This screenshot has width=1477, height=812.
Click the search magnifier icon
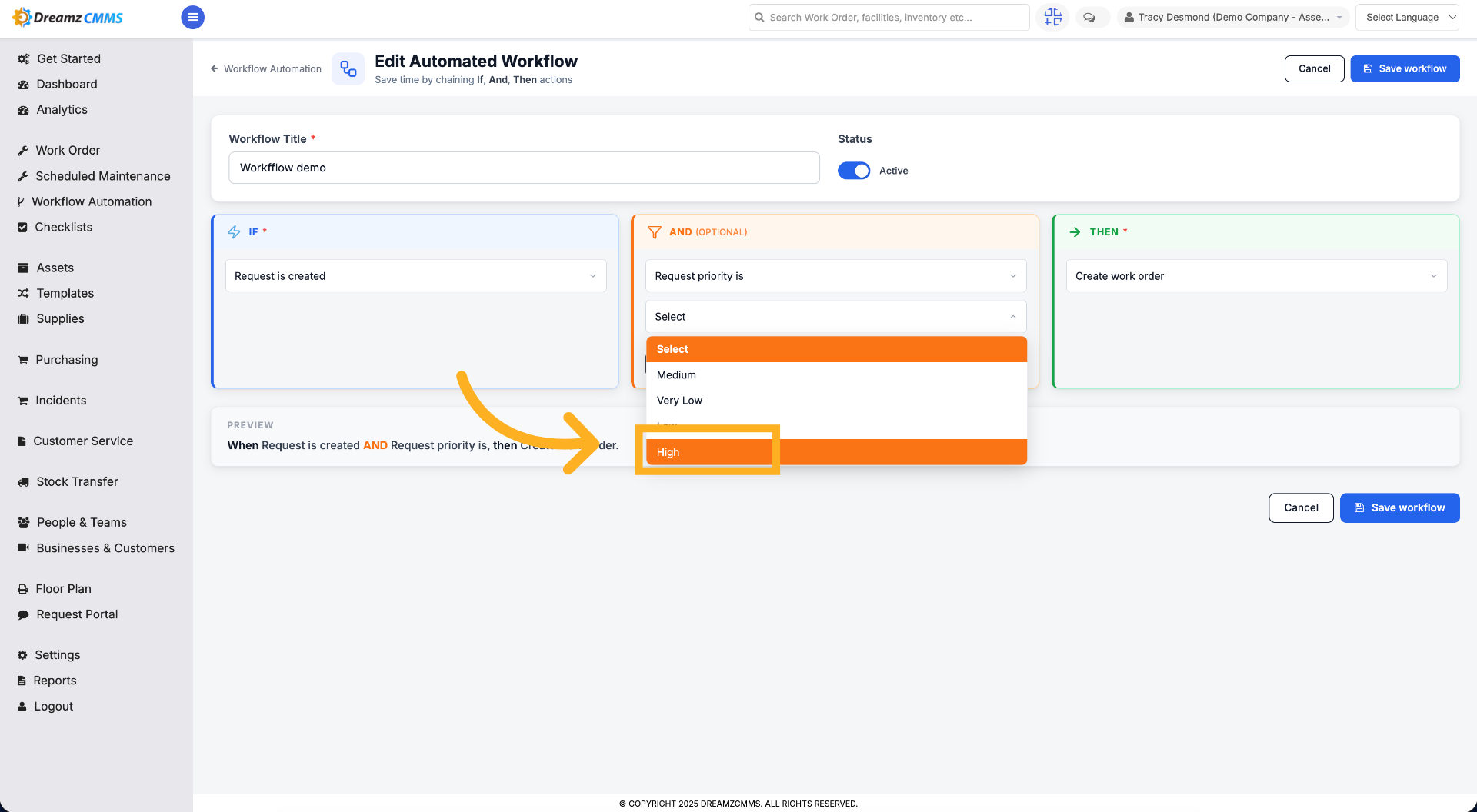(759, 17)
